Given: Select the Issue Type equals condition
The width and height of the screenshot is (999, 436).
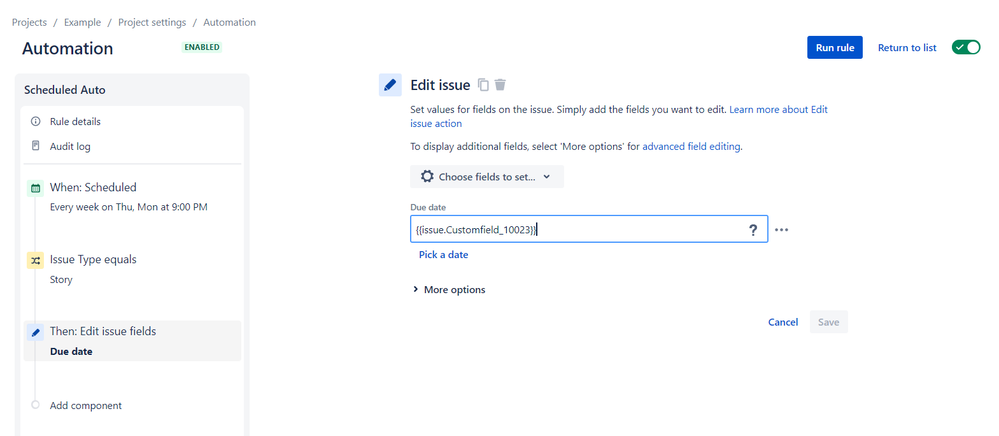Looking at the screenshot, I should tap(93, 259).
